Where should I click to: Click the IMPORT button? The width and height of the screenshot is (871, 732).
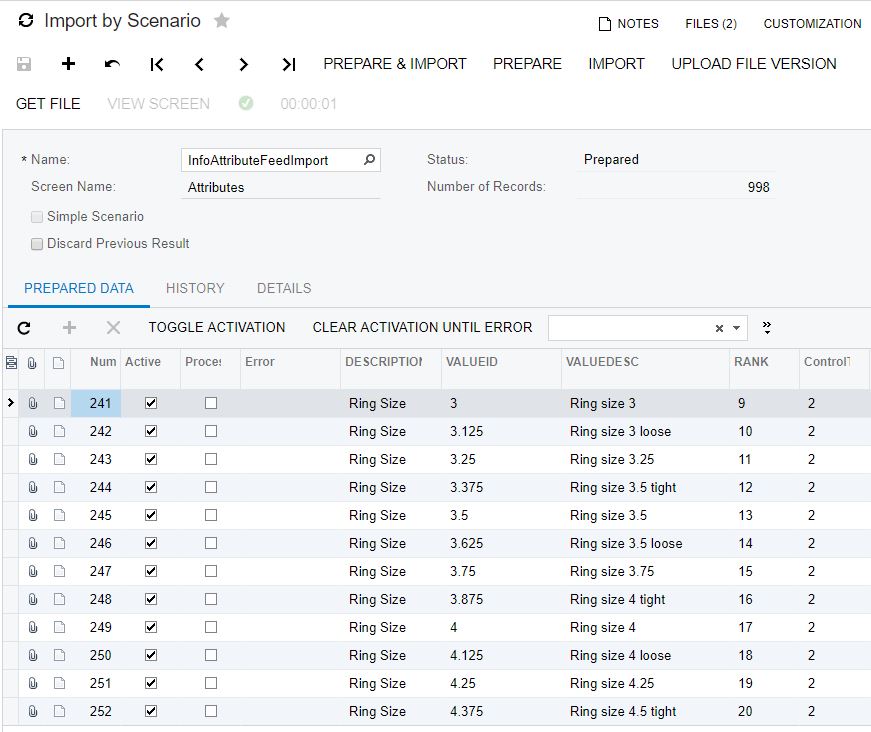[617, 64]
